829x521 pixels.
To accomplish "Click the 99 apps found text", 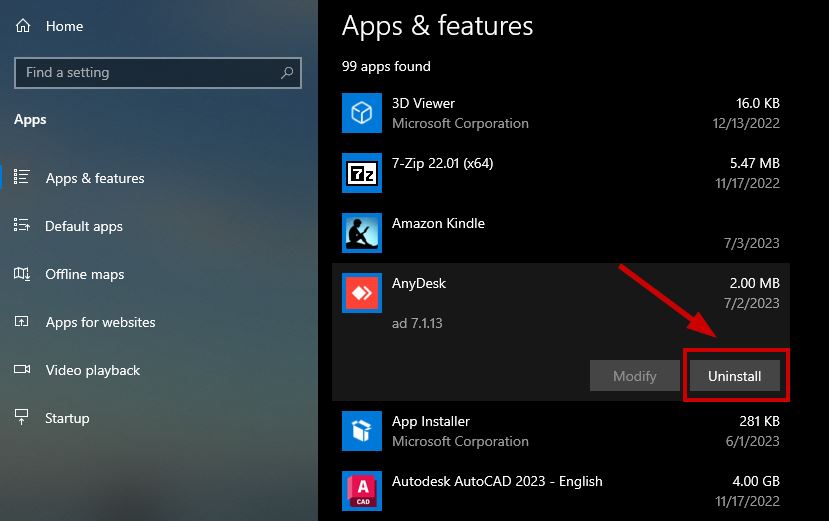I will click(386, 67).
